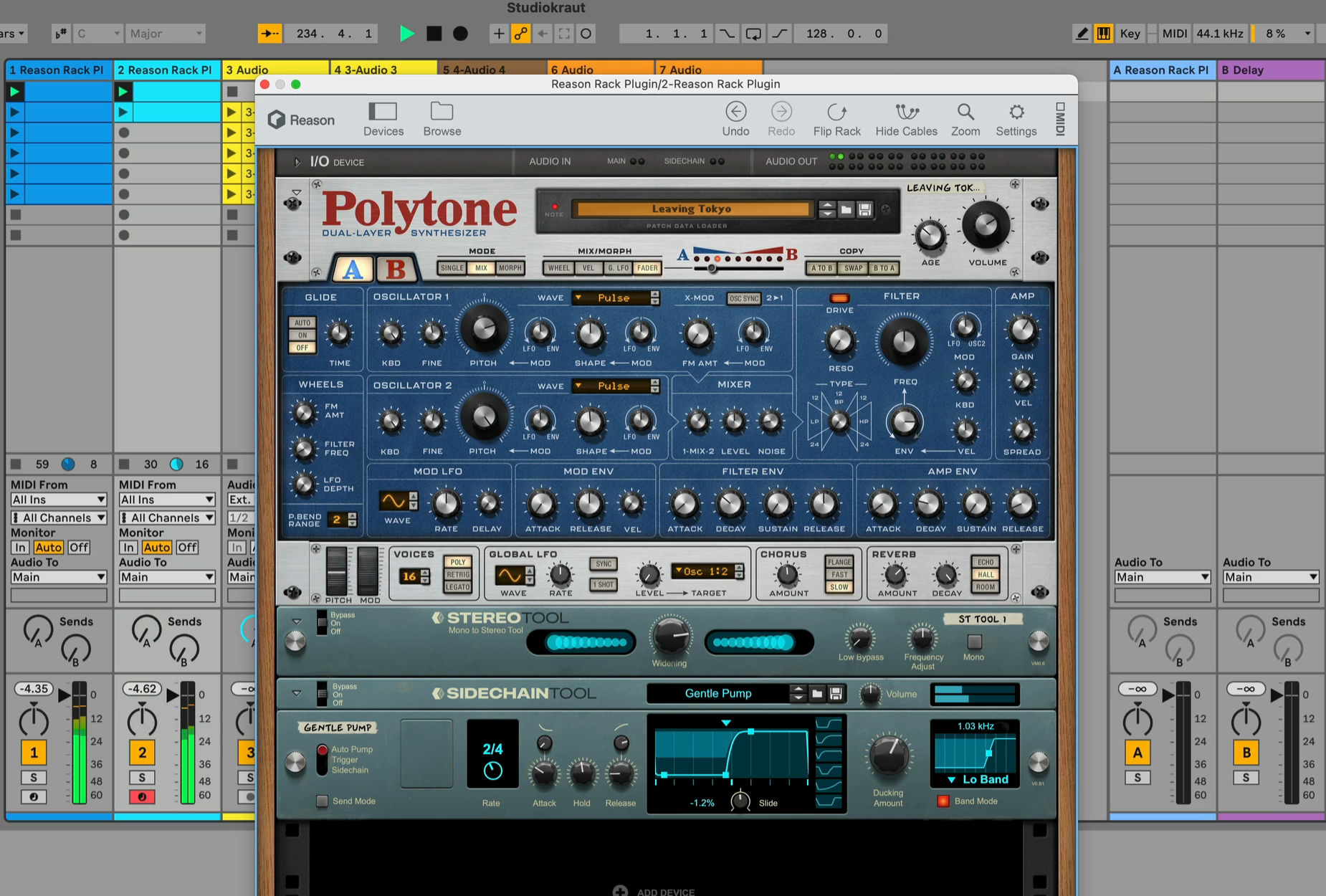Screen dimensions: 1326x896
Task: Open the scale mode Major dropdown
Action: coord(166,34)
